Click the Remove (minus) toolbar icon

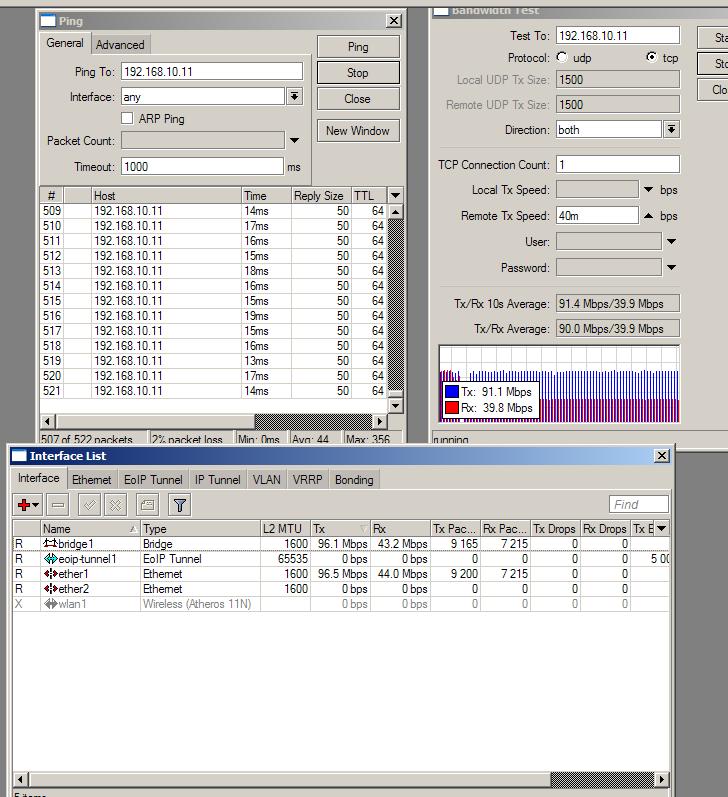click(58, 505)
